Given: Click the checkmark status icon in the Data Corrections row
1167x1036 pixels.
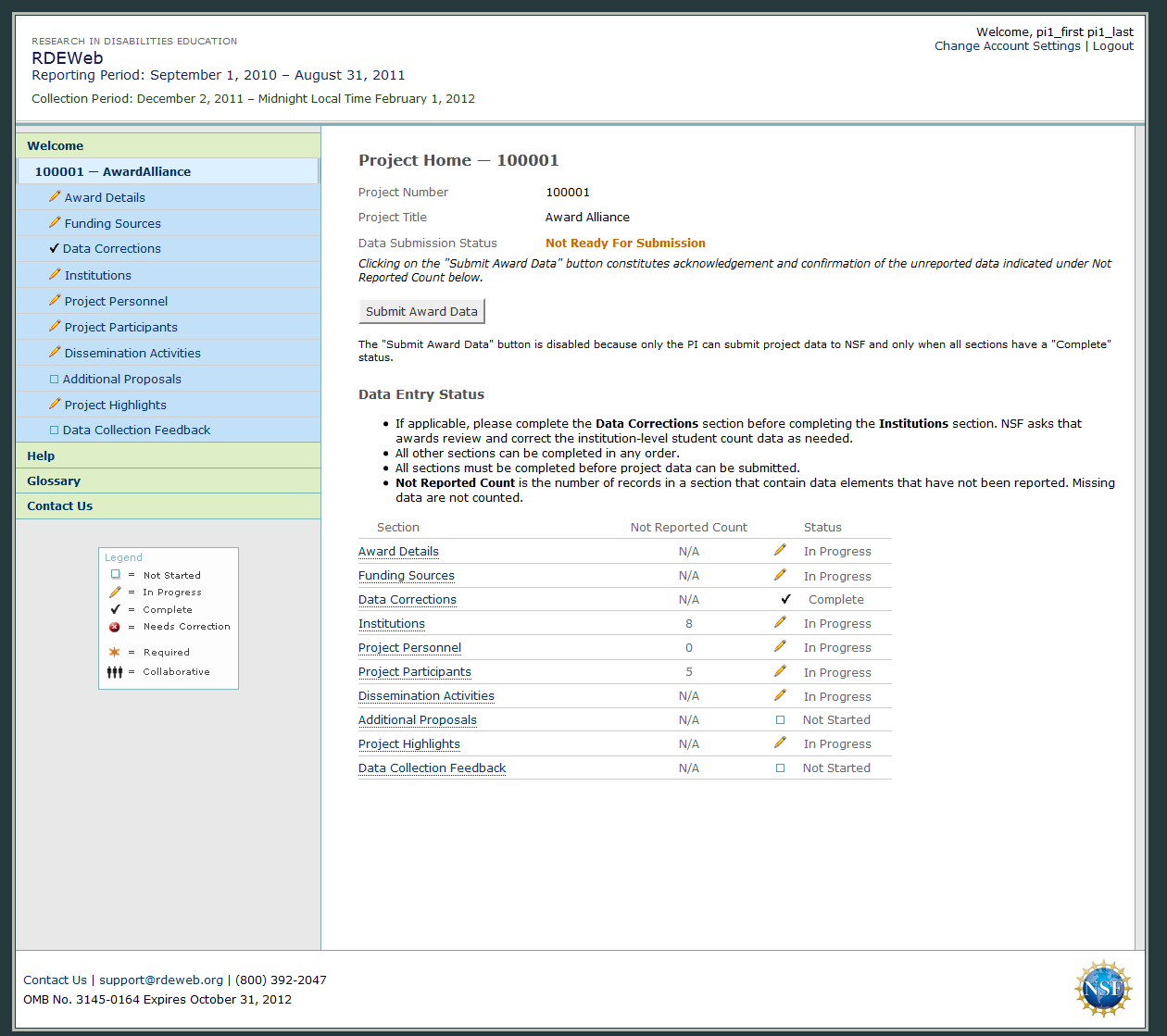Looking at the screenshot, I should 785,599.
